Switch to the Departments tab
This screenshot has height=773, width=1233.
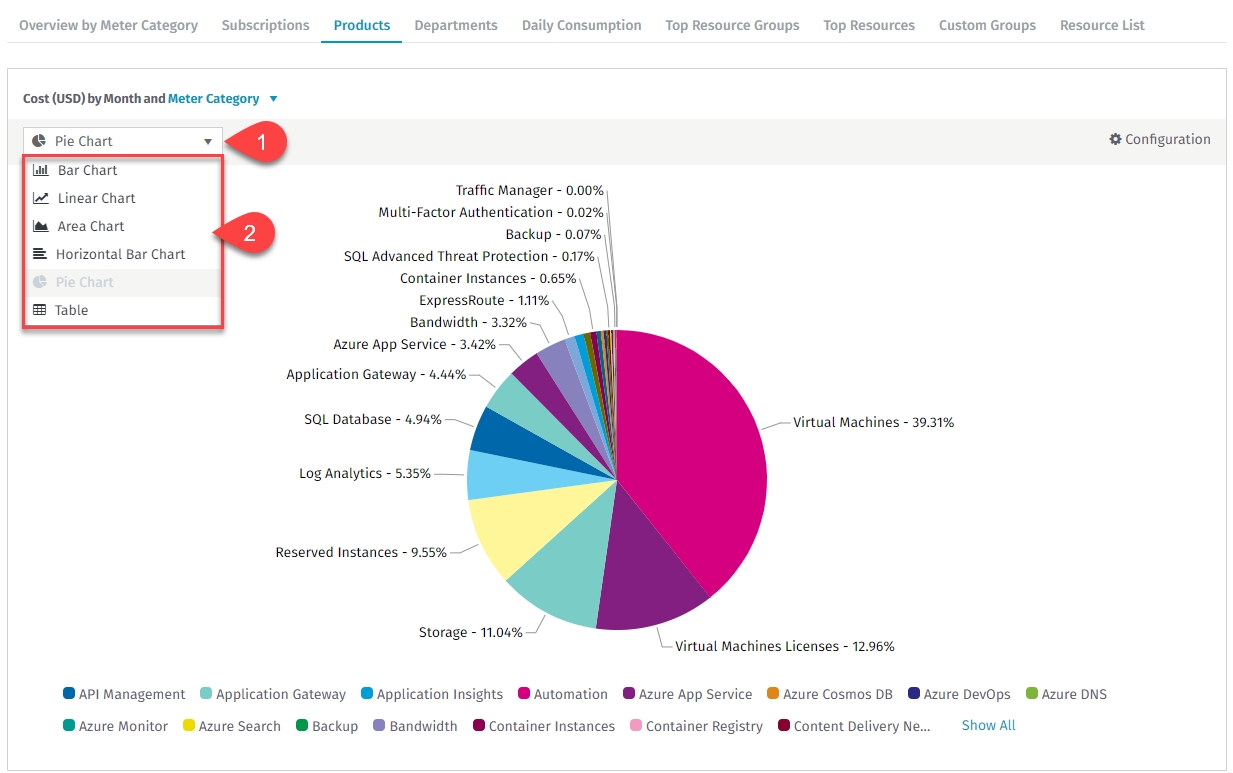click(x=456, y=25)
